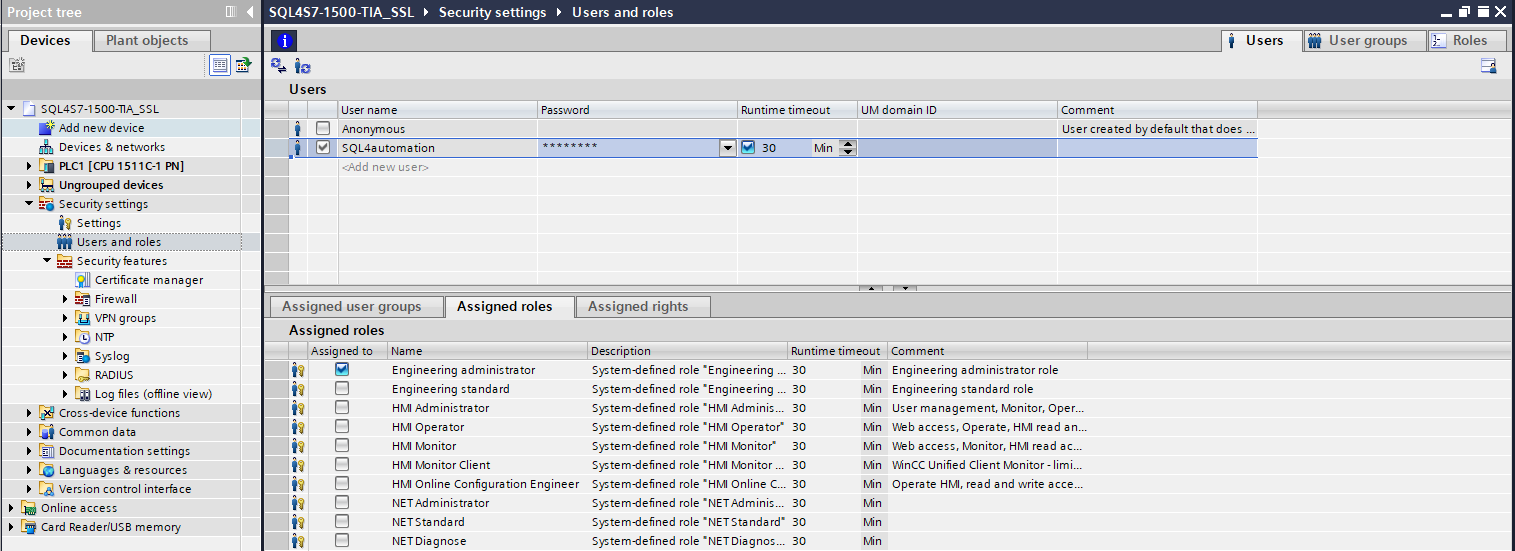Expand the PLC1 [CPU 1511C-1 PN] node
Image resolution: width=1515 pixels, height=551 pixels.
click(29, 166)
